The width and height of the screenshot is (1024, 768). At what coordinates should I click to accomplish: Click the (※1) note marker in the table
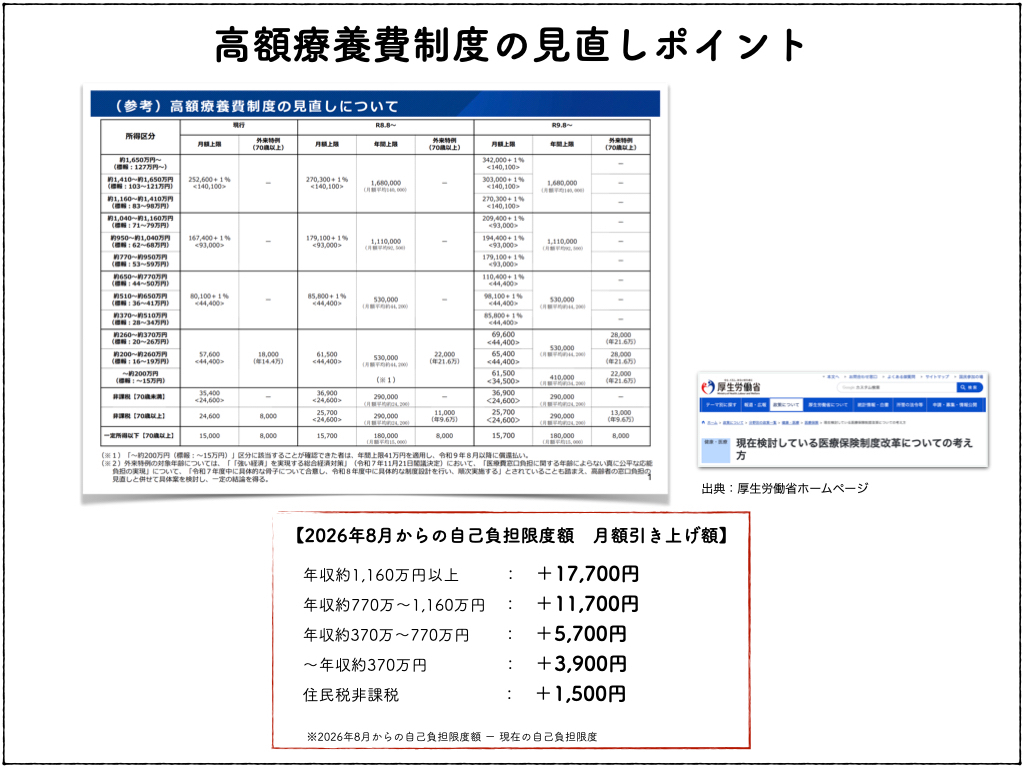385,380
